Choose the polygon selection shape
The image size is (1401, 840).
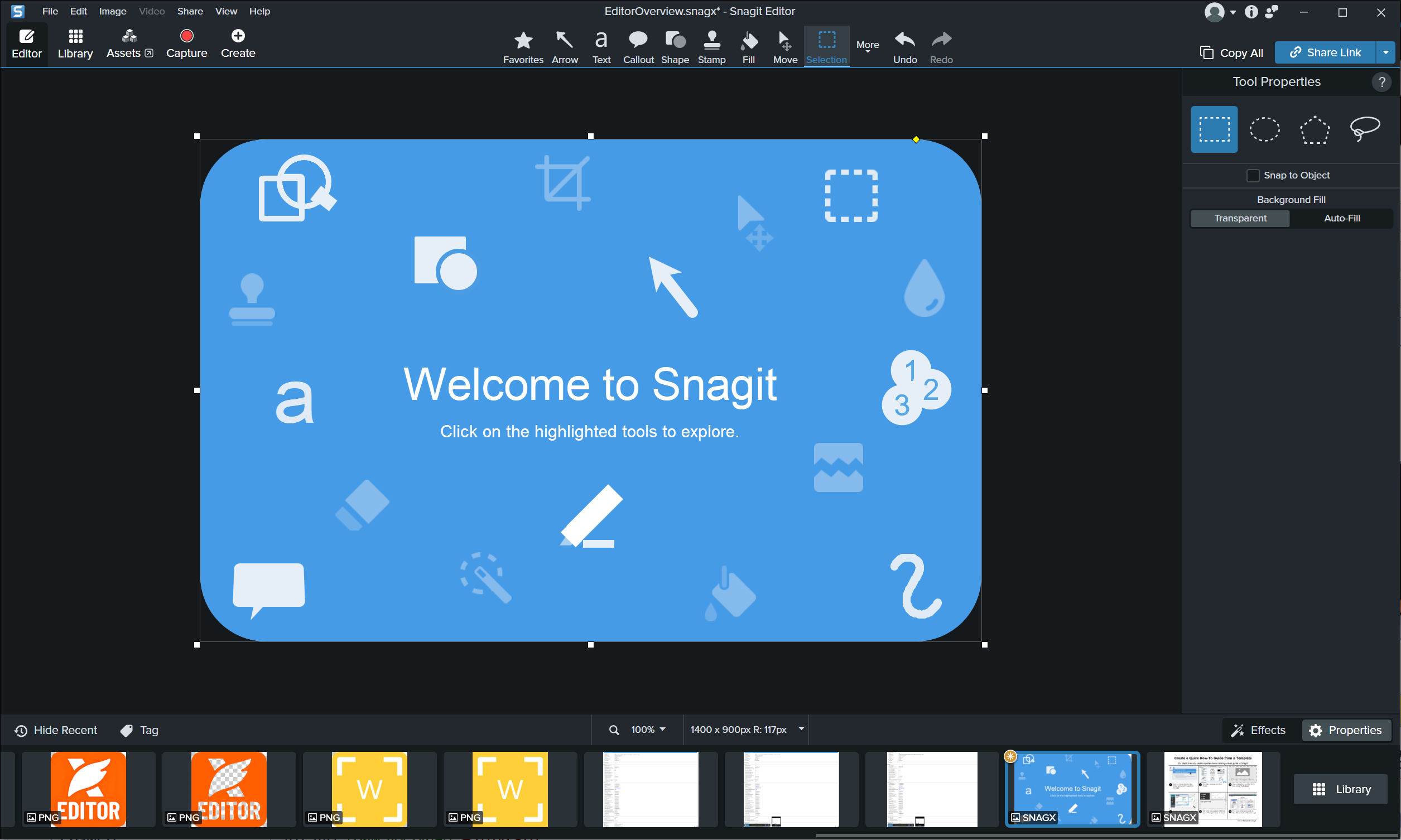1315,129
